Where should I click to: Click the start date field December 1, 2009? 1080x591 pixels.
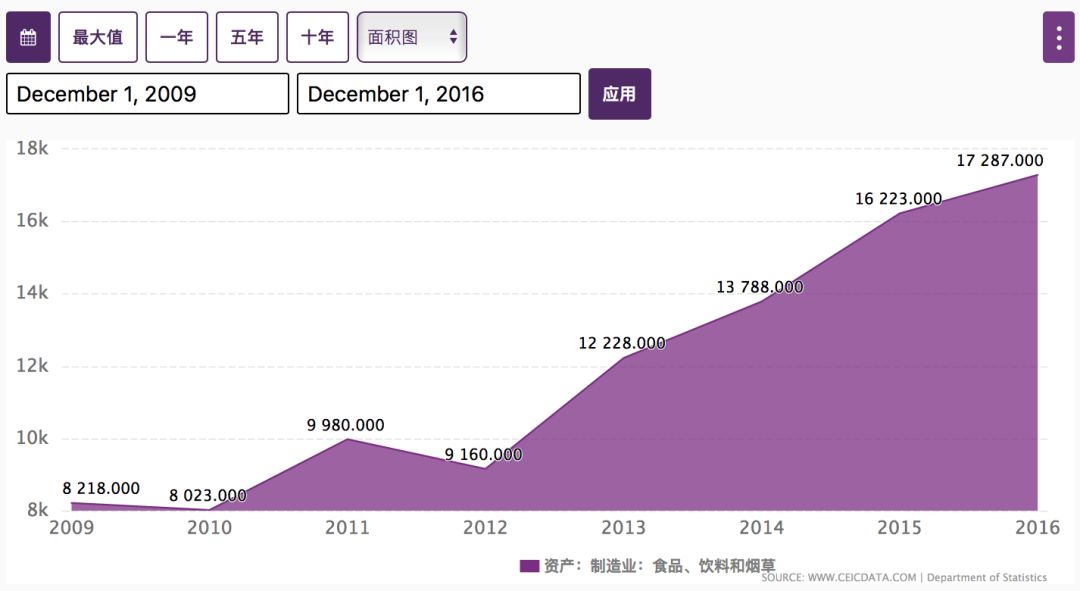coord(147,94)
